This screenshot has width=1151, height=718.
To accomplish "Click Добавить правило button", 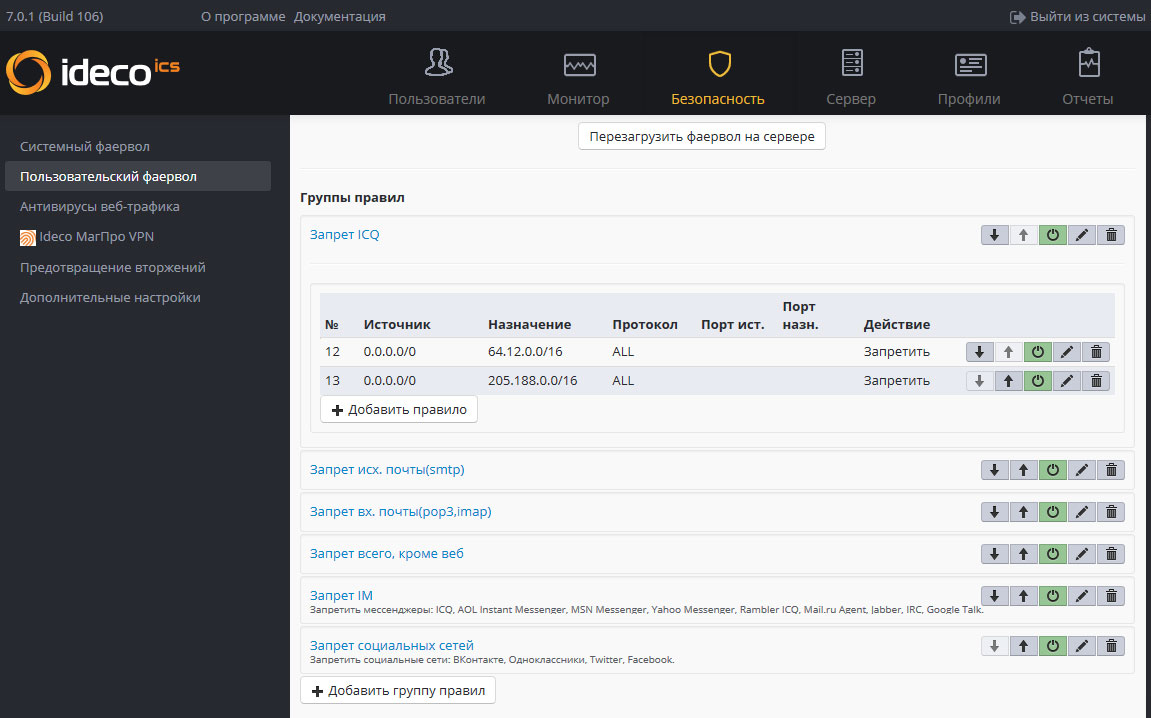I will click(399, 410).
